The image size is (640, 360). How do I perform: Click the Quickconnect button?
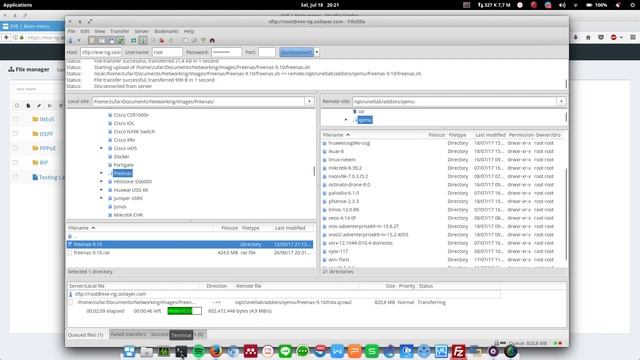(296, 52)
